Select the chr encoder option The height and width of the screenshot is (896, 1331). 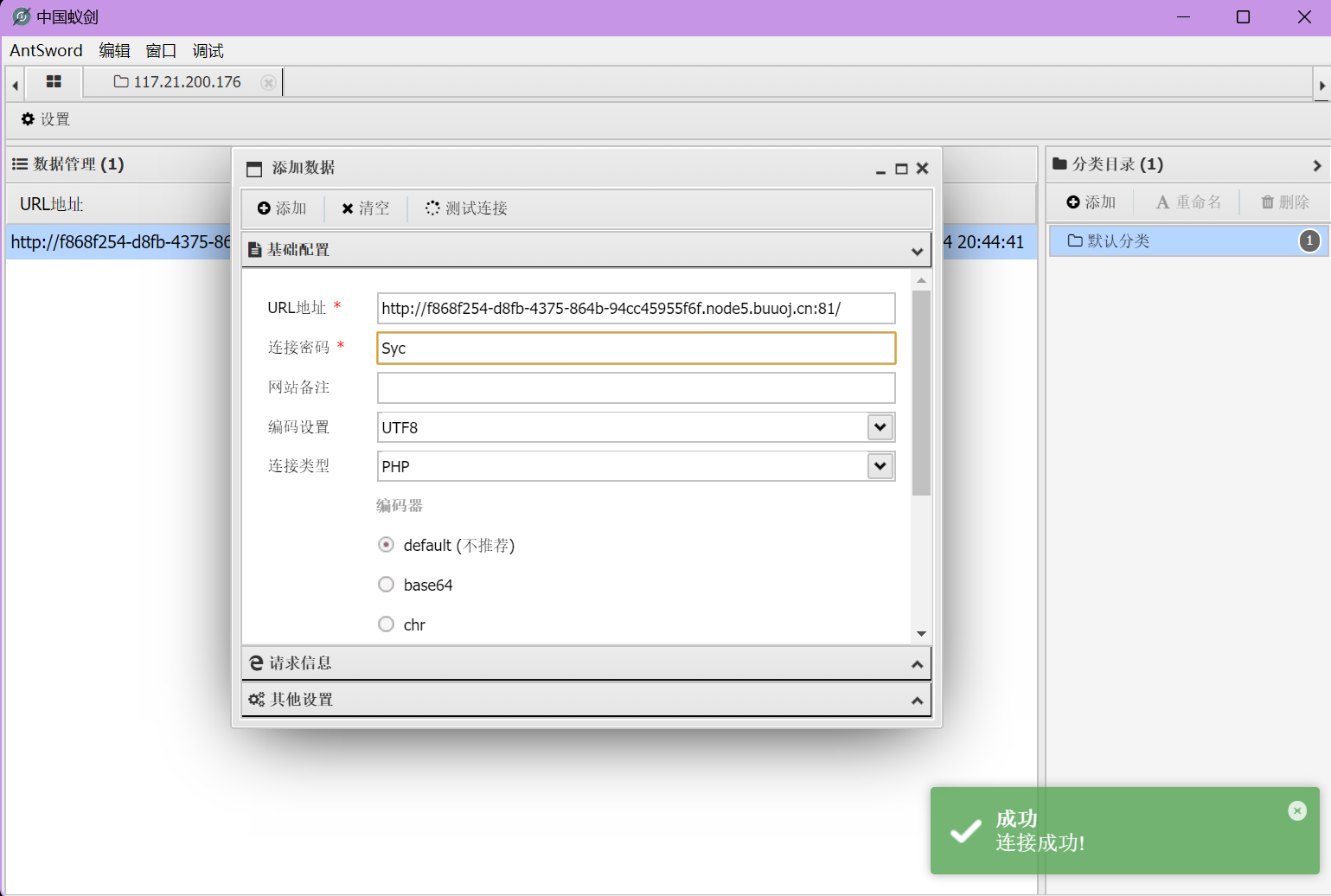pyautogui.click(x=387, y=624)
